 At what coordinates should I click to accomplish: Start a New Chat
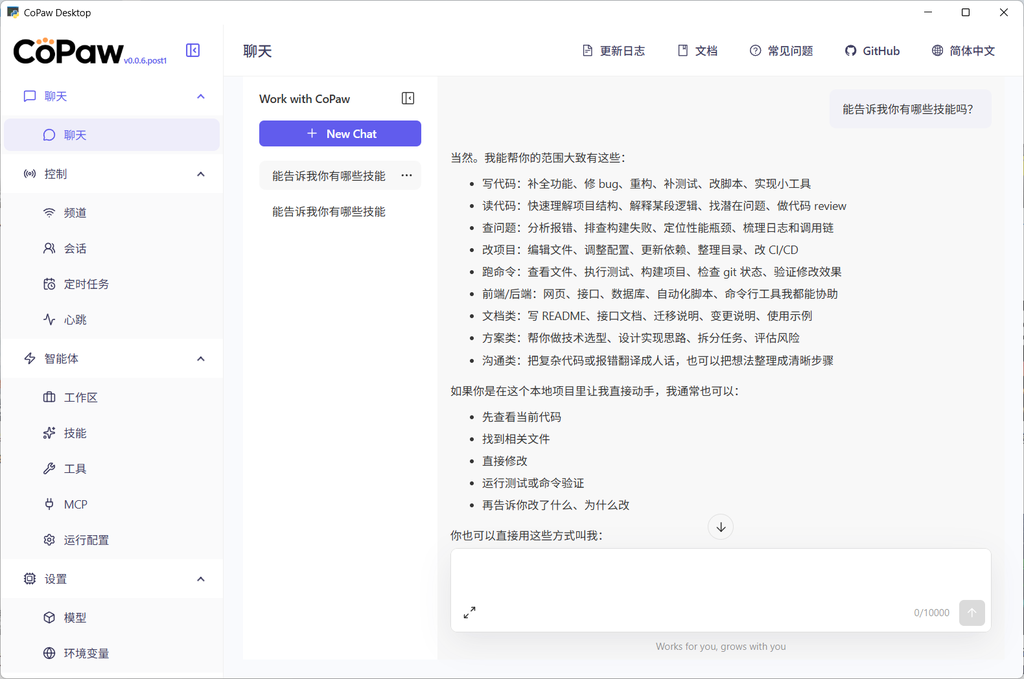(x=340, y=133)
